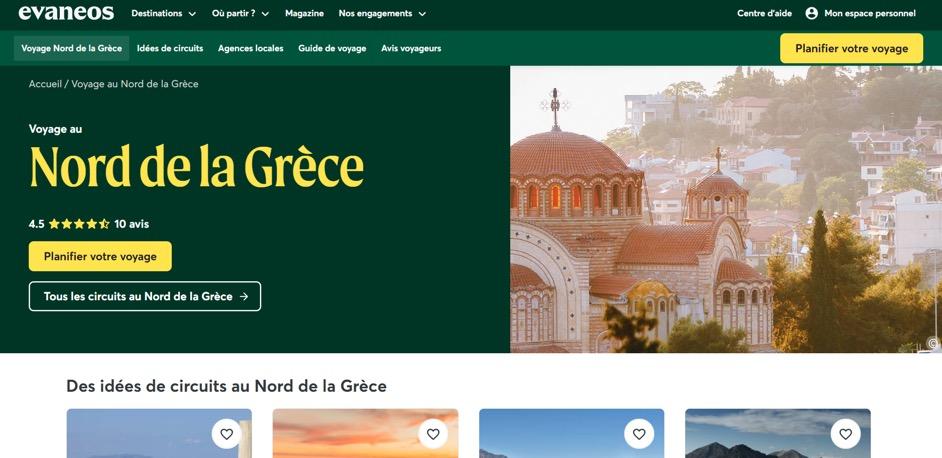Click Accueil breadcrumb link
The height and width of the screenshot is (458, 942).
(45, 84)
